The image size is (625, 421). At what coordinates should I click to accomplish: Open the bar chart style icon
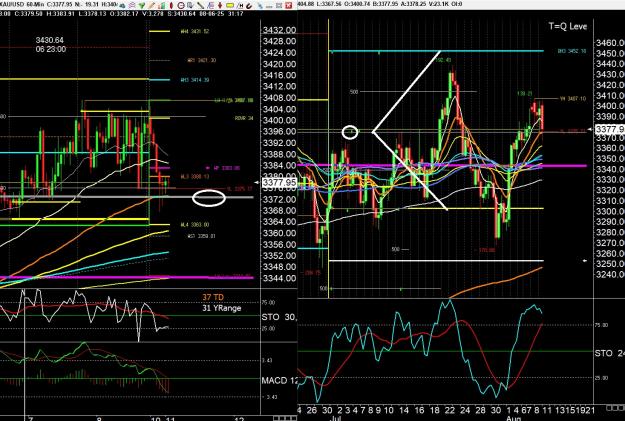click(x=161, y=6)
